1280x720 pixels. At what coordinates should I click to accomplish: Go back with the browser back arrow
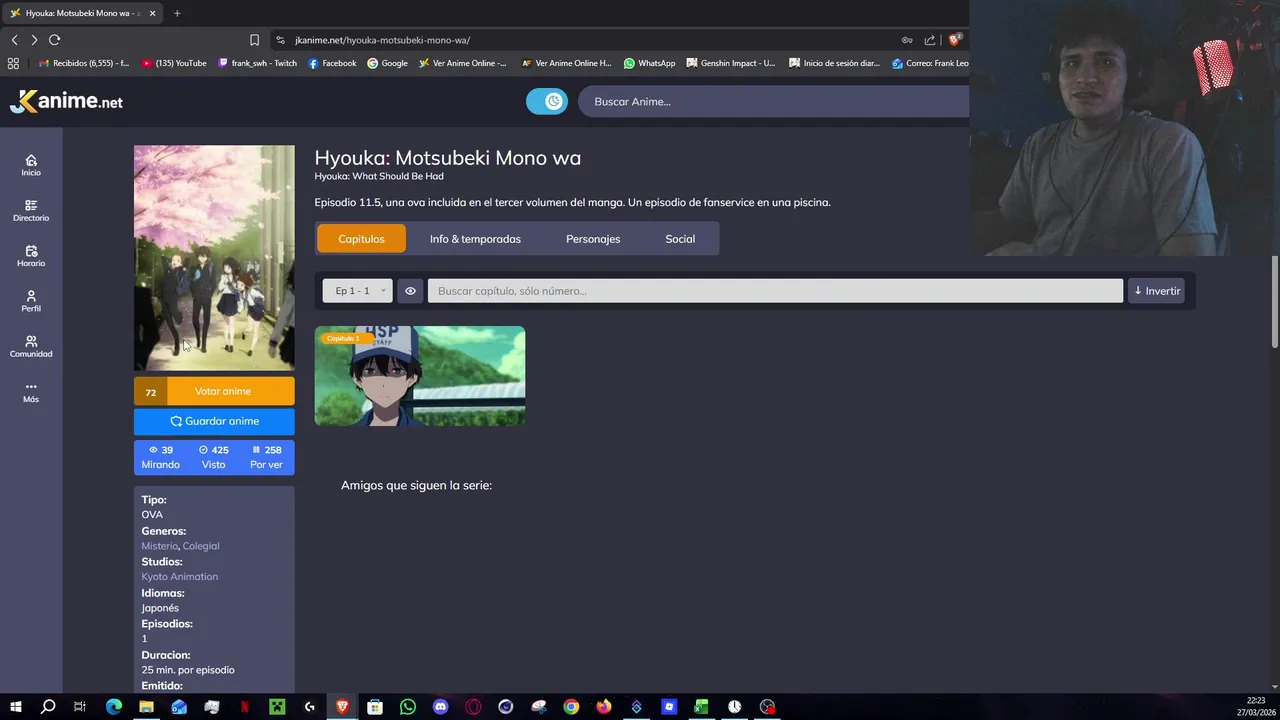point(14,40)
